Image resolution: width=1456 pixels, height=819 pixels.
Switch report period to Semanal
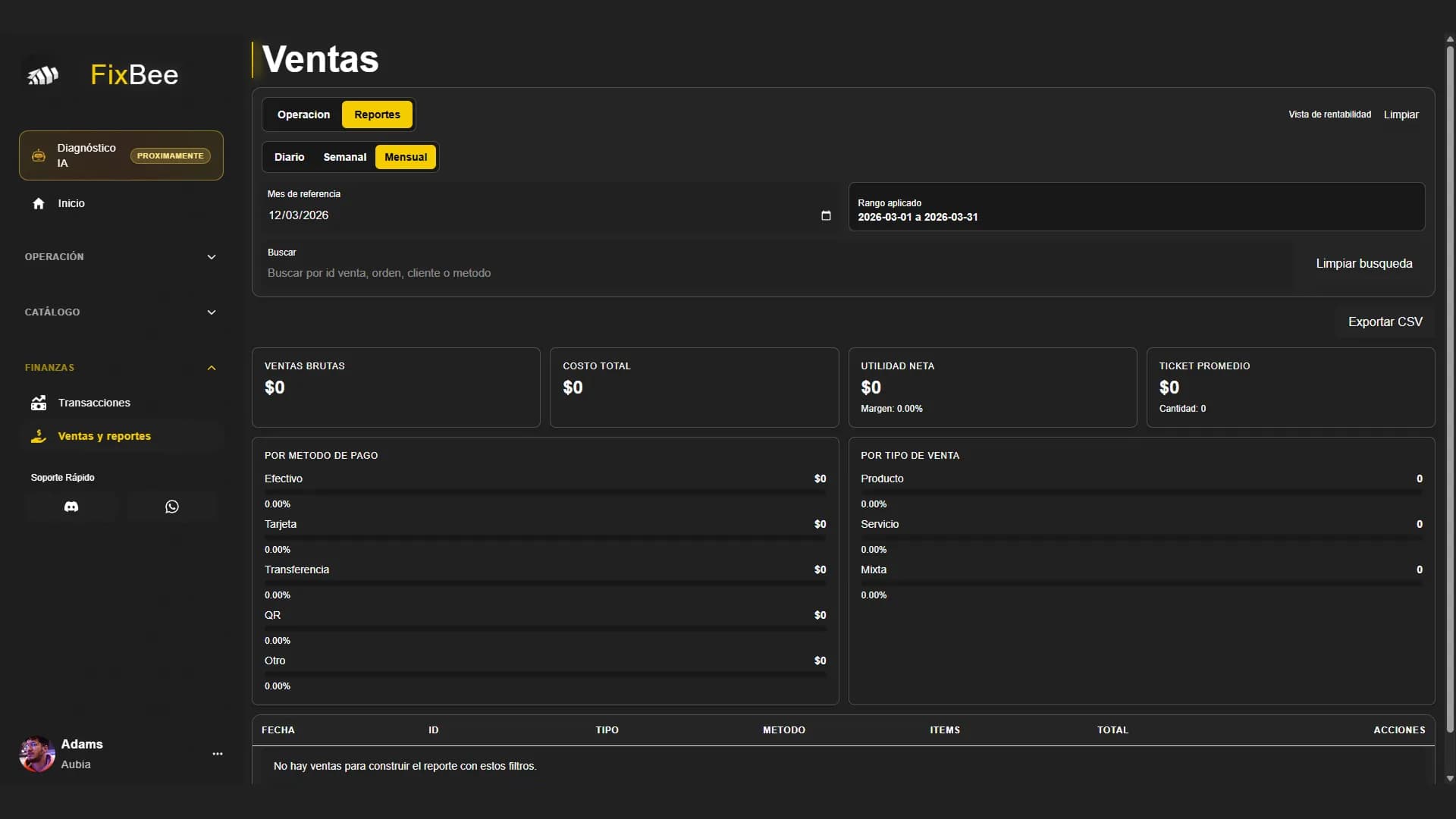[344, 157]
